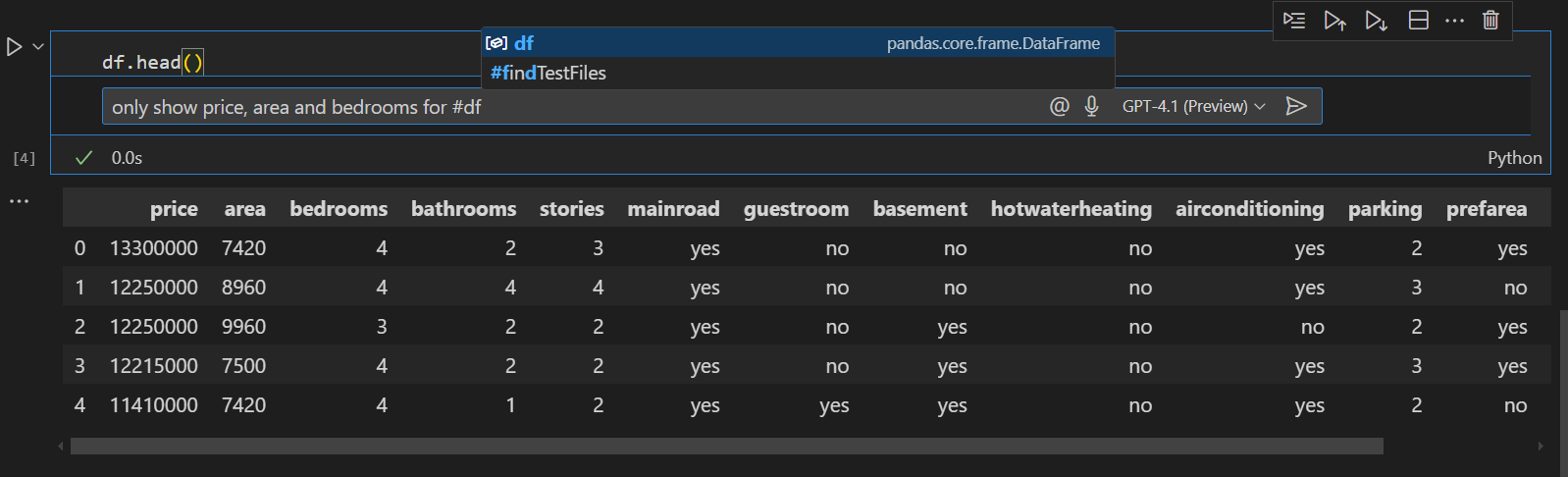Screen dimensions: 1568x477
Task: Choose the #findTestFiles suggestion
Action: click(x=549, y=73)
